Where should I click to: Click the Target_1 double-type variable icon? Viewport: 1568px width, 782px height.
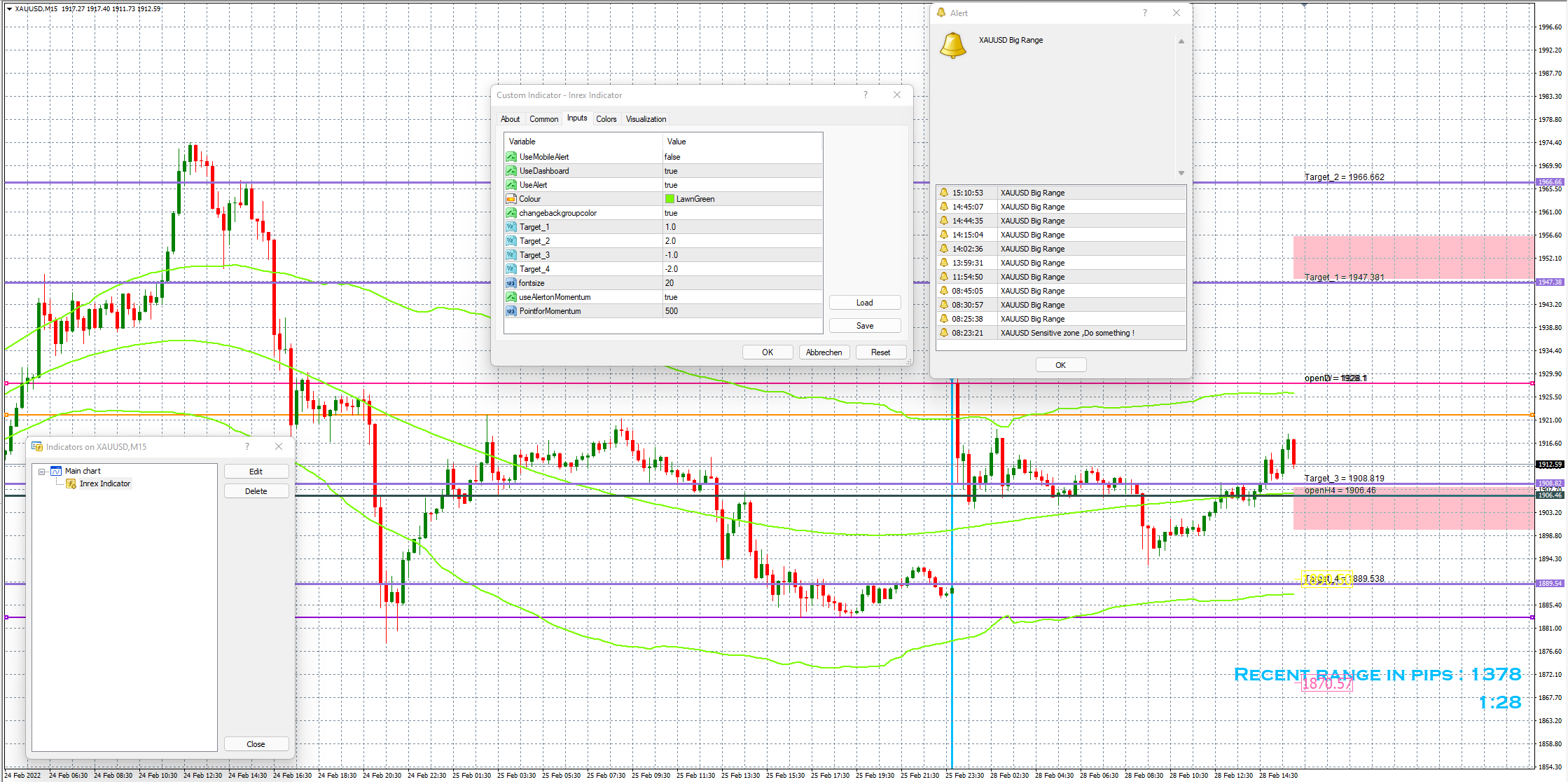(511, 227)
